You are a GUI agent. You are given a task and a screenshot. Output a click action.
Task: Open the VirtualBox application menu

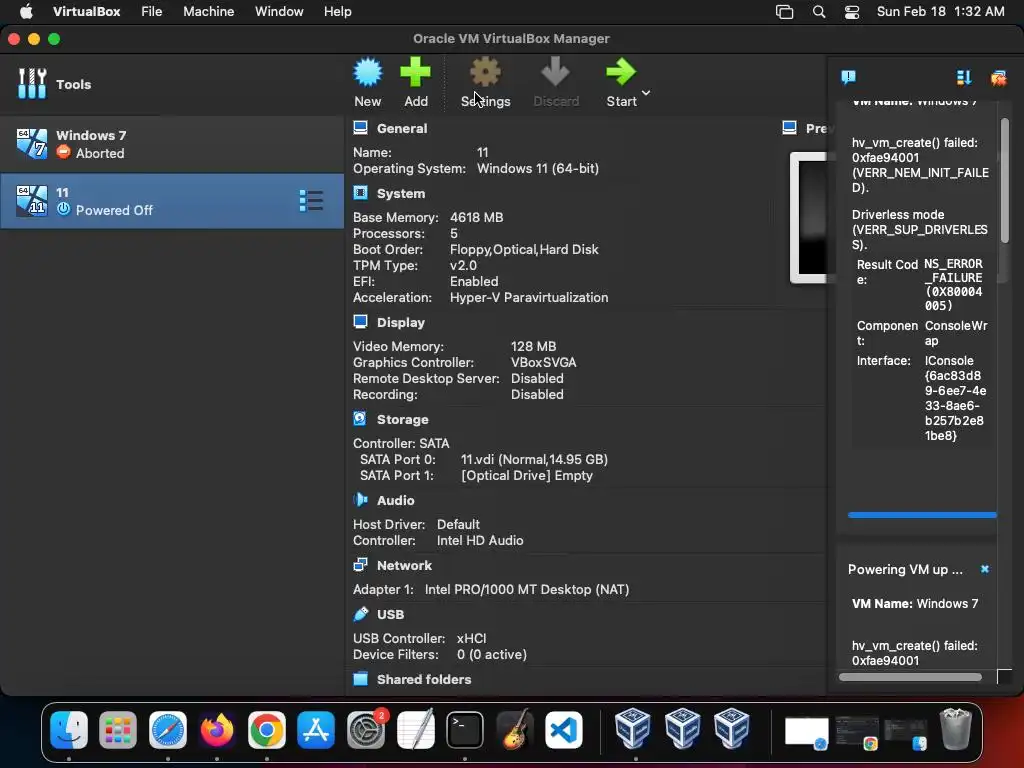coord(86,12)
